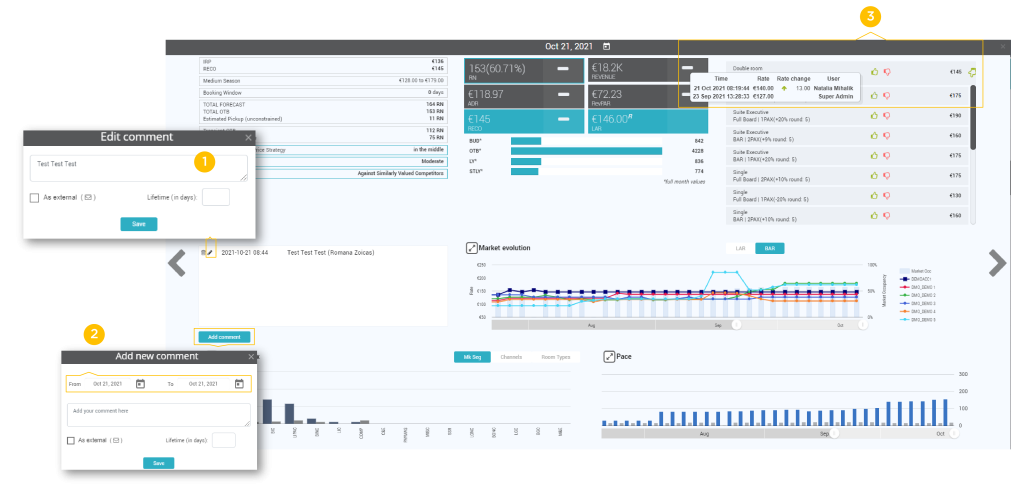Click Pace chart range handle at Sep
Image resolution: width=1024 pixels, height=498 pixels.
pos(834,433)
